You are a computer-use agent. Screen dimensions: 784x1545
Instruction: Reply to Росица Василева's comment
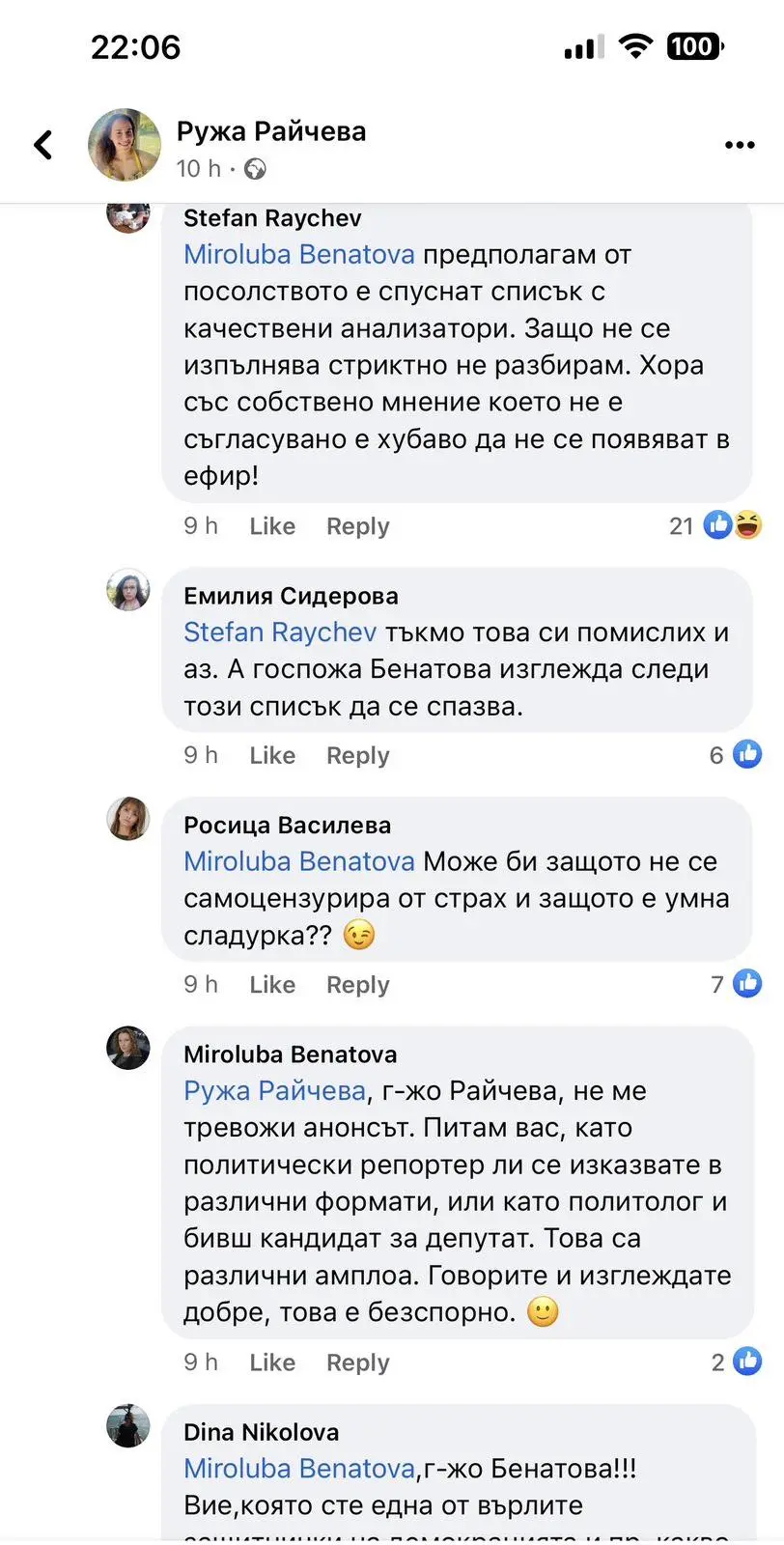357,985
